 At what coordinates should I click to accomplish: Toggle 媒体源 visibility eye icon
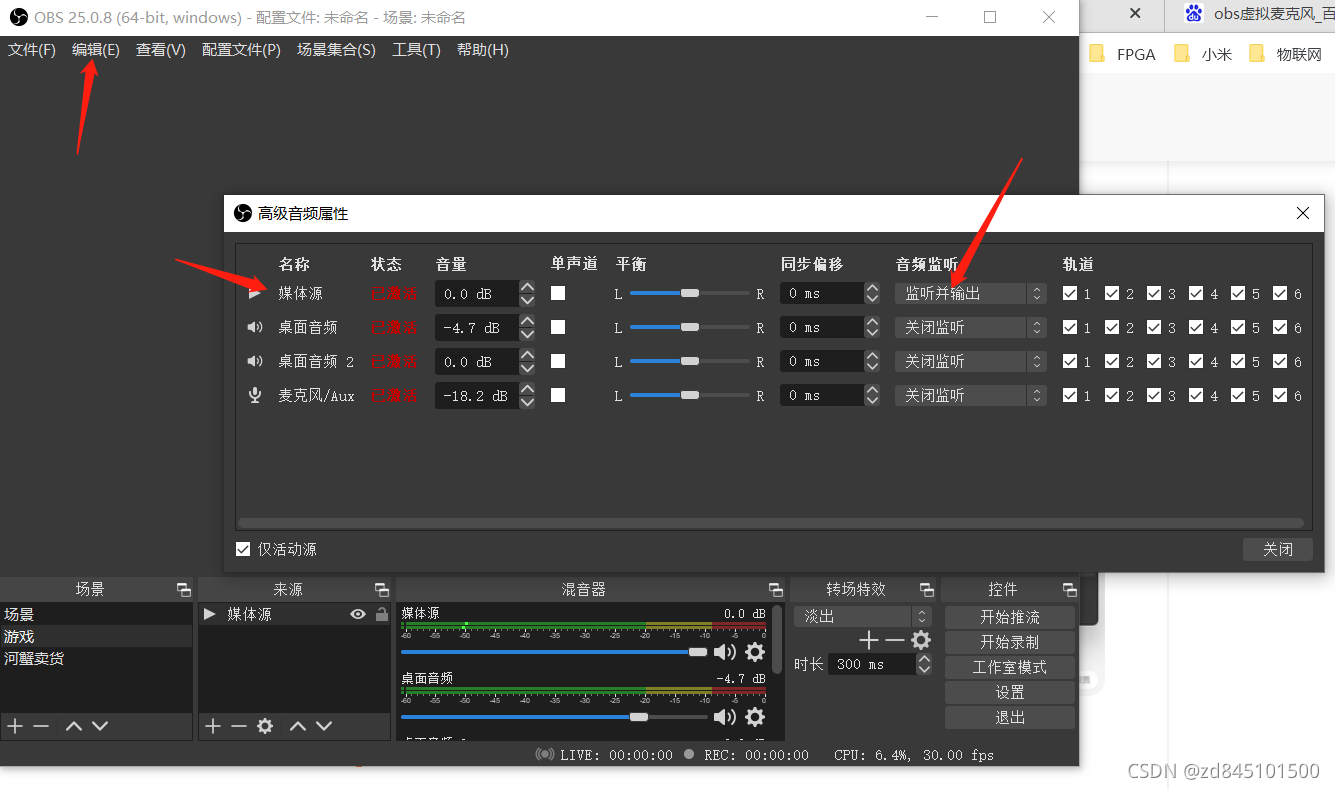tap(358, 614)
